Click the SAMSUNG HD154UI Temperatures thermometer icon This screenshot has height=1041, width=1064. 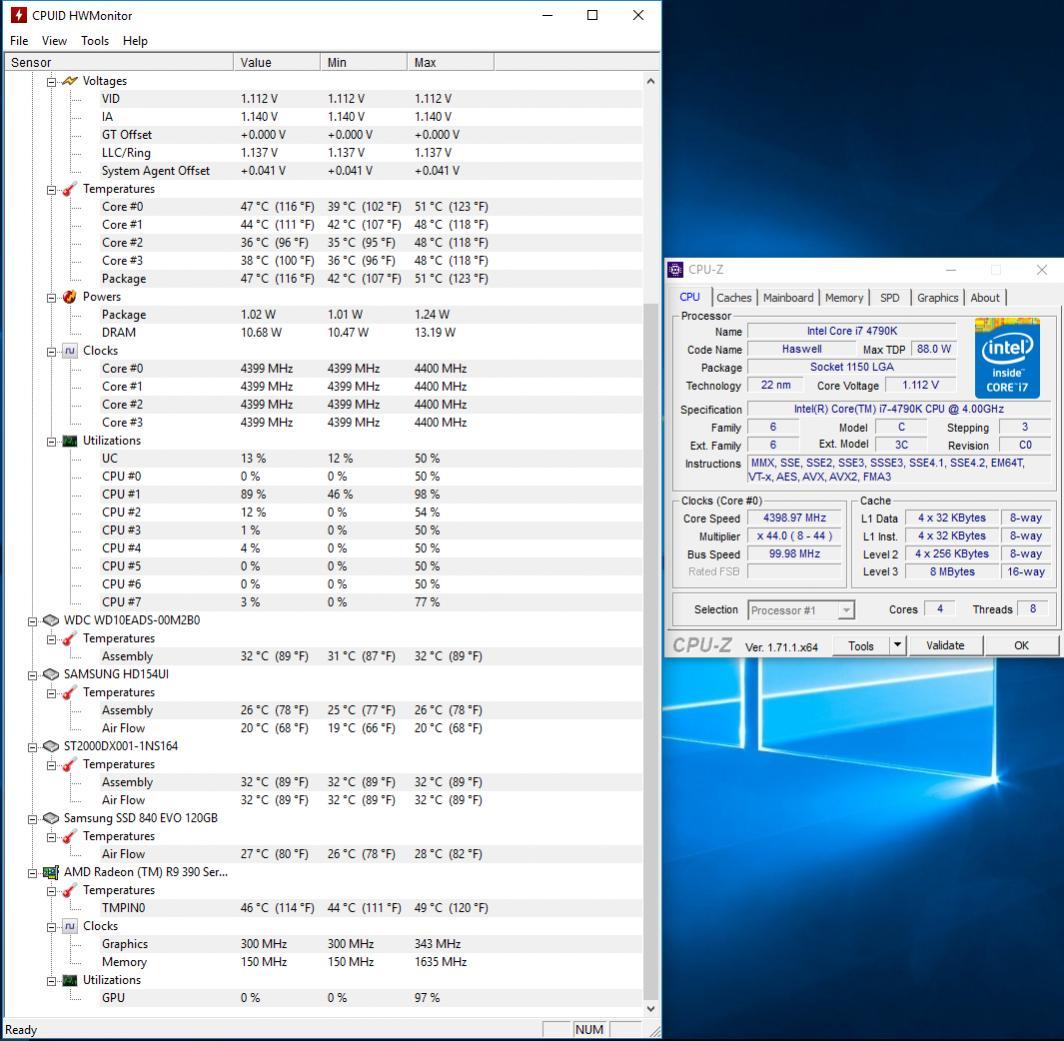pyautogui.click(x=69, y=693)
